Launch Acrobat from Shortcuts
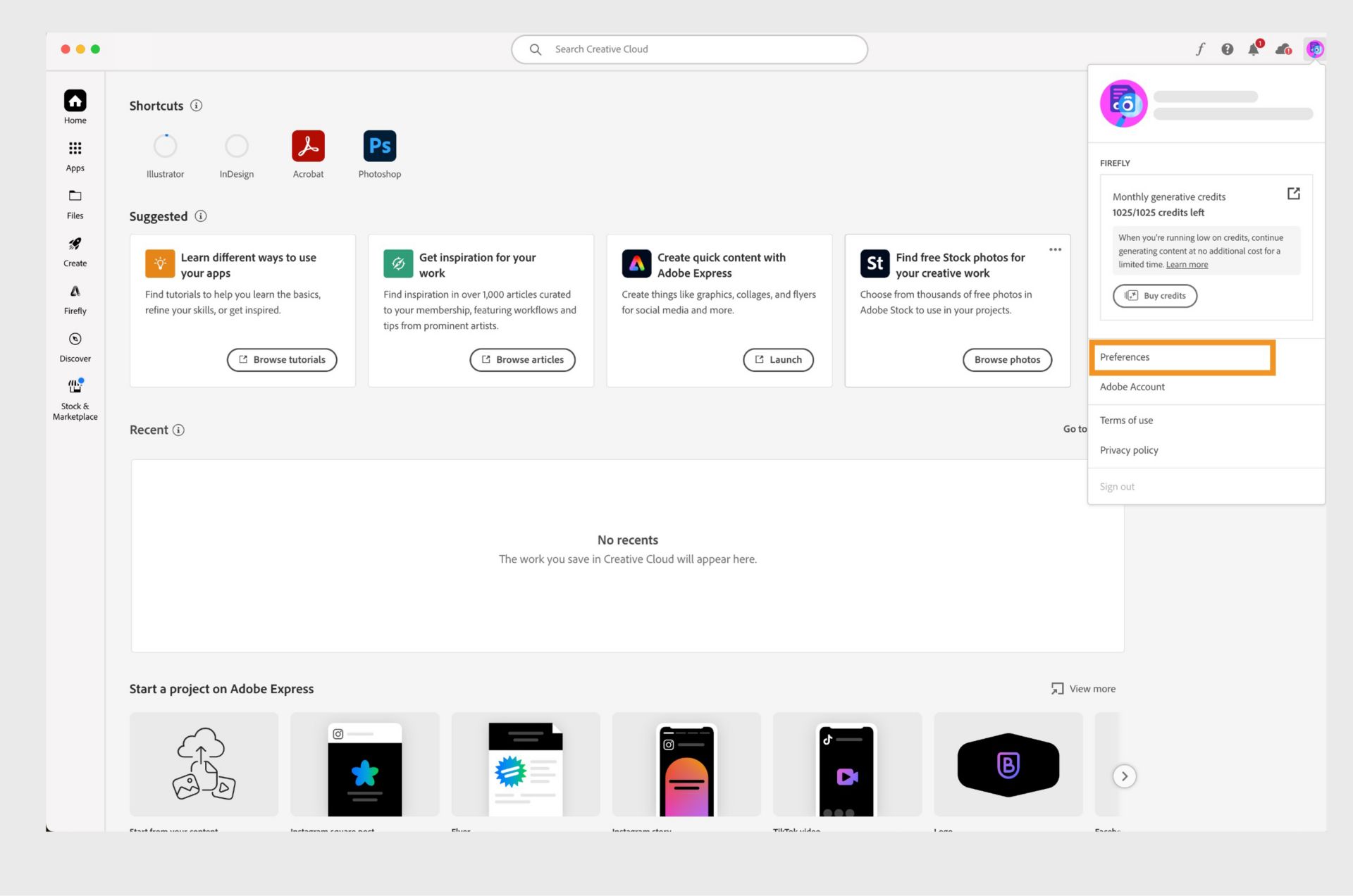Image resolution: width=1353 pixels, height=896 pixels. point(308,154)
